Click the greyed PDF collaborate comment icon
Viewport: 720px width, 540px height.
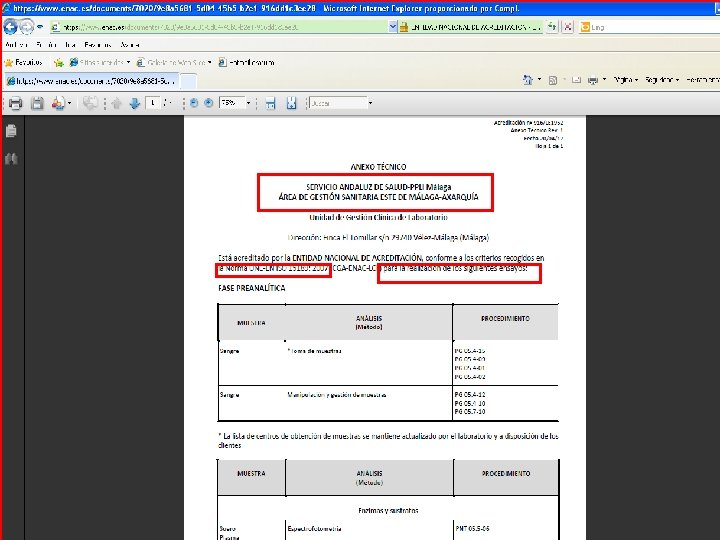(x=90, y=103)
